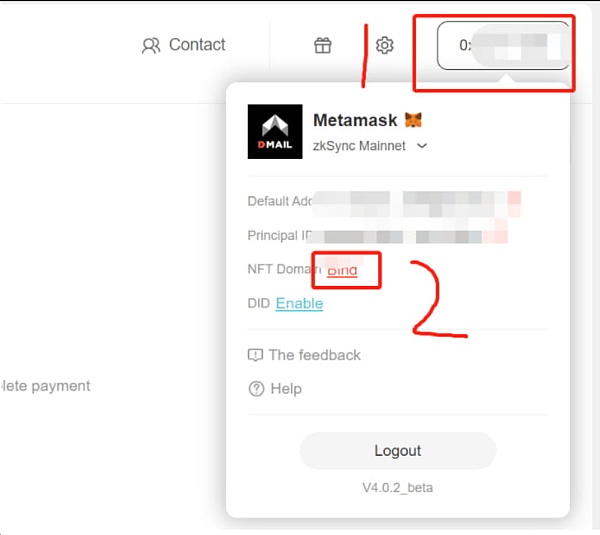Click the Principal ID value

[x=408, y=236]
